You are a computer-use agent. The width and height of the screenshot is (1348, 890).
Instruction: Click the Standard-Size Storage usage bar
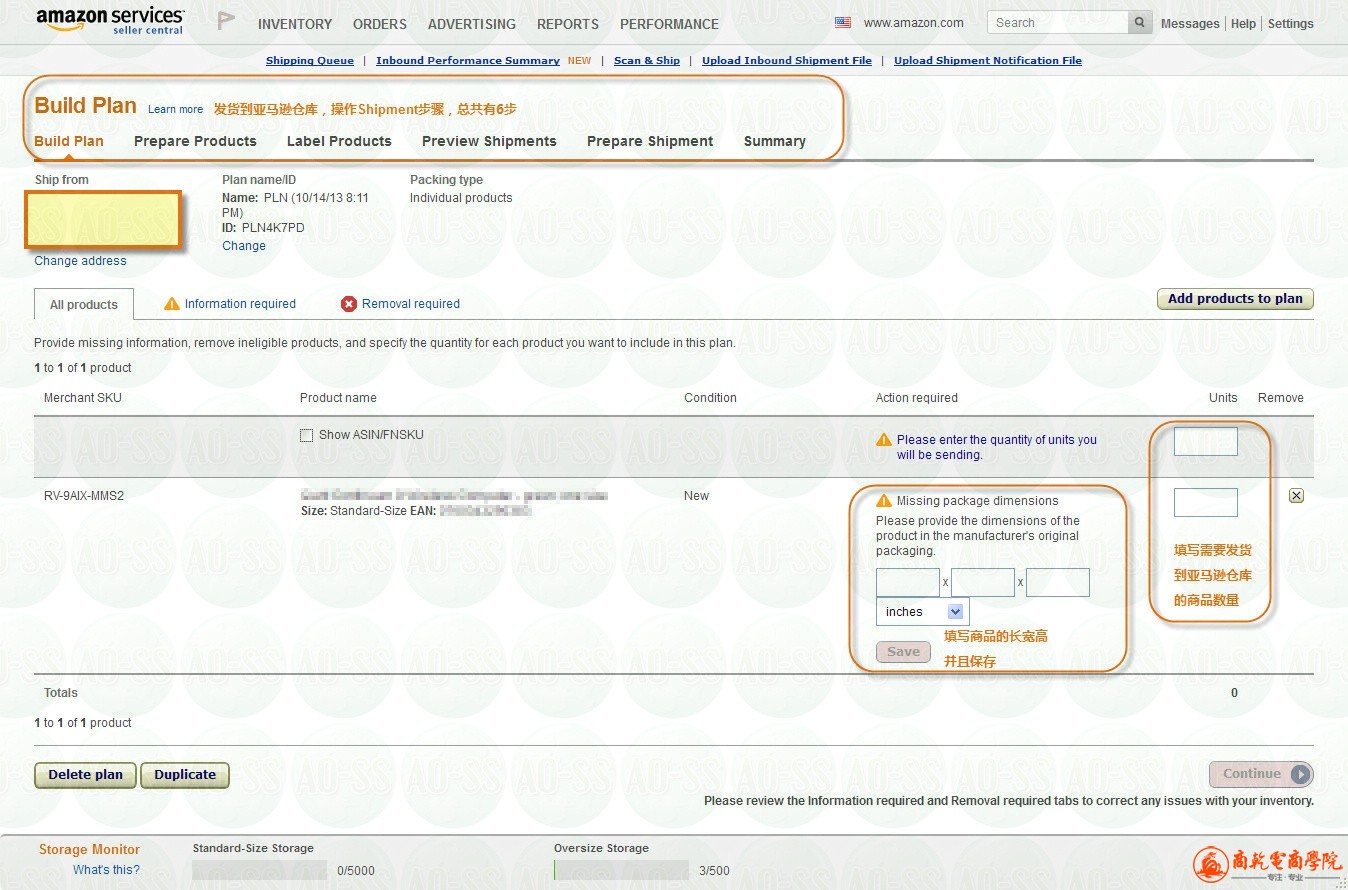point(259,870)
